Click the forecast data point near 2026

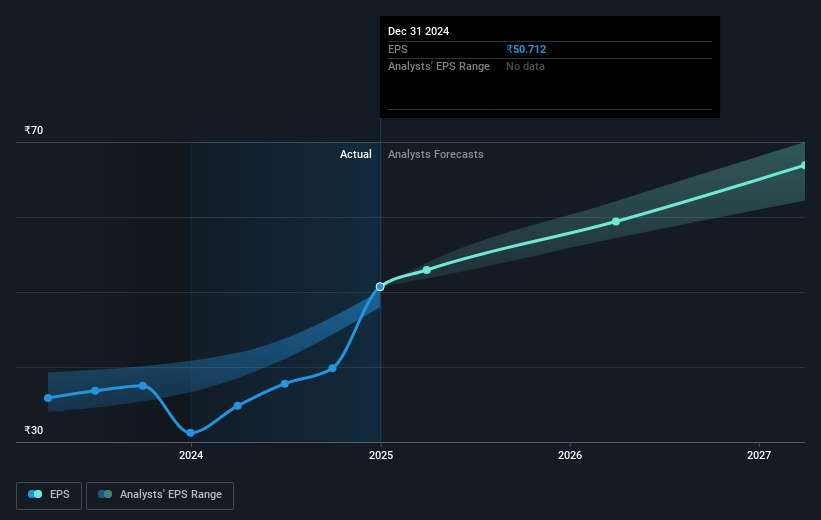(x=616, y=222)
